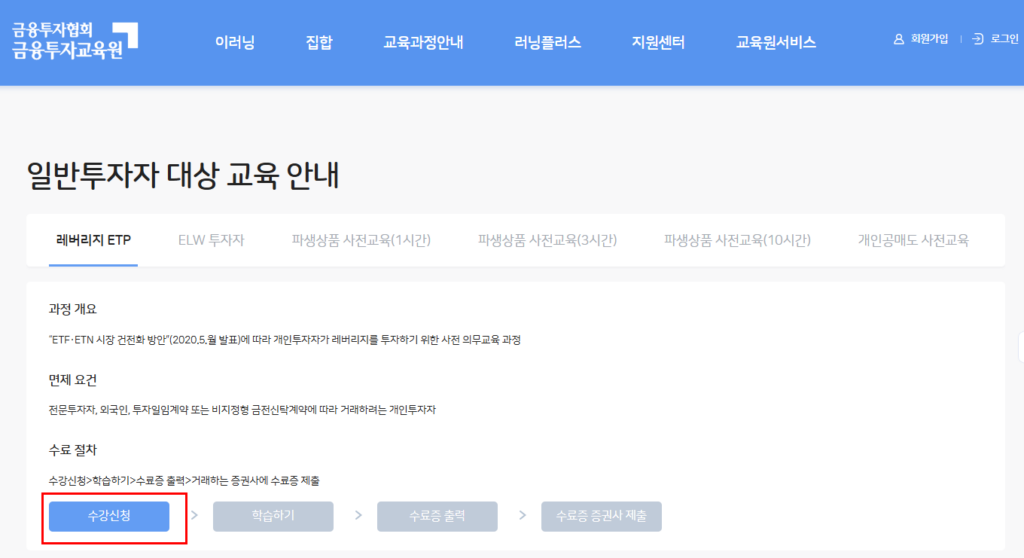Switch to the 파생상품 사전교육(3시간) tab
This screenshot has width=1024, height=558.
[x=547, y=240]
